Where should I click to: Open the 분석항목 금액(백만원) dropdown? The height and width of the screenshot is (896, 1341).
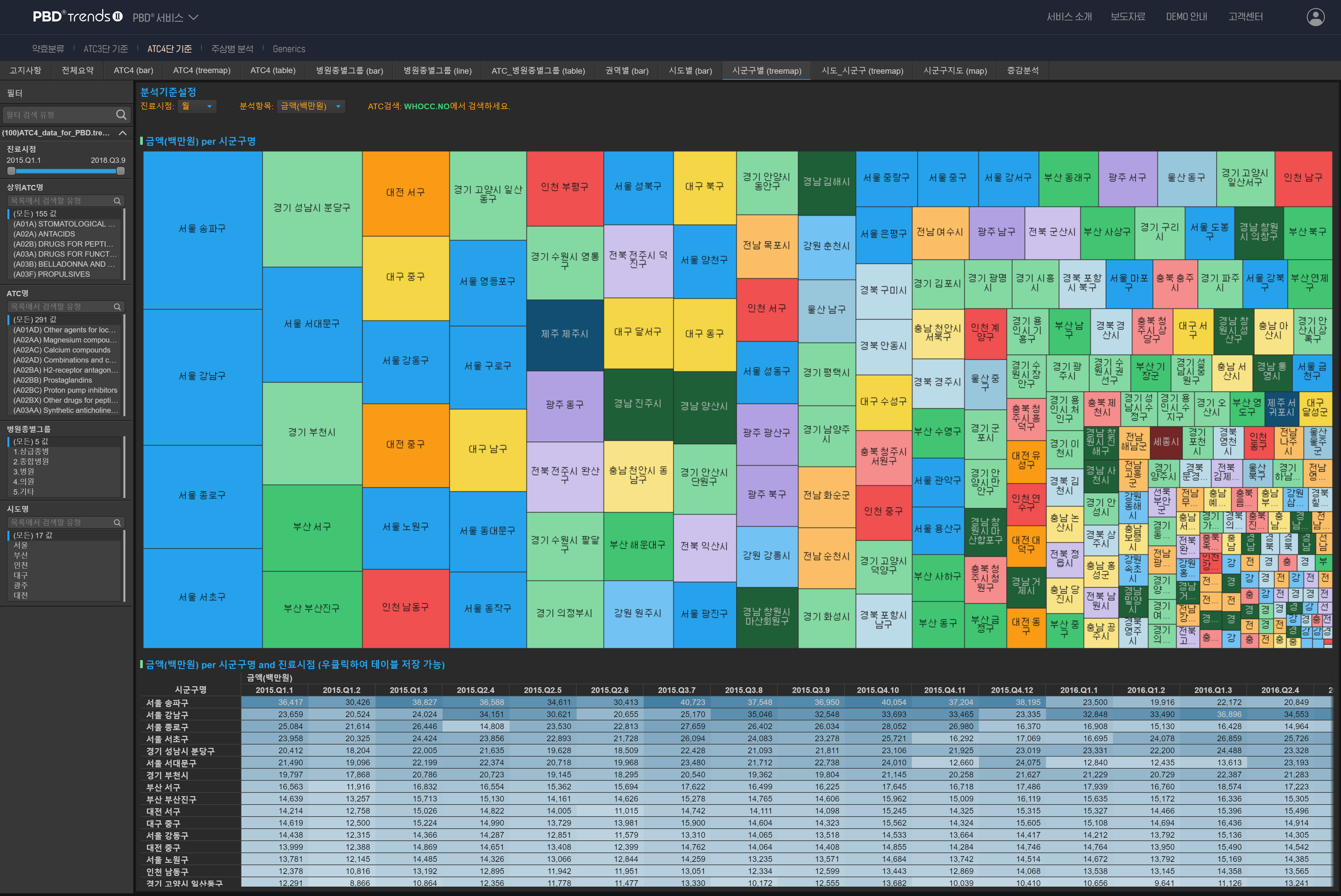(x=310, y=106)
